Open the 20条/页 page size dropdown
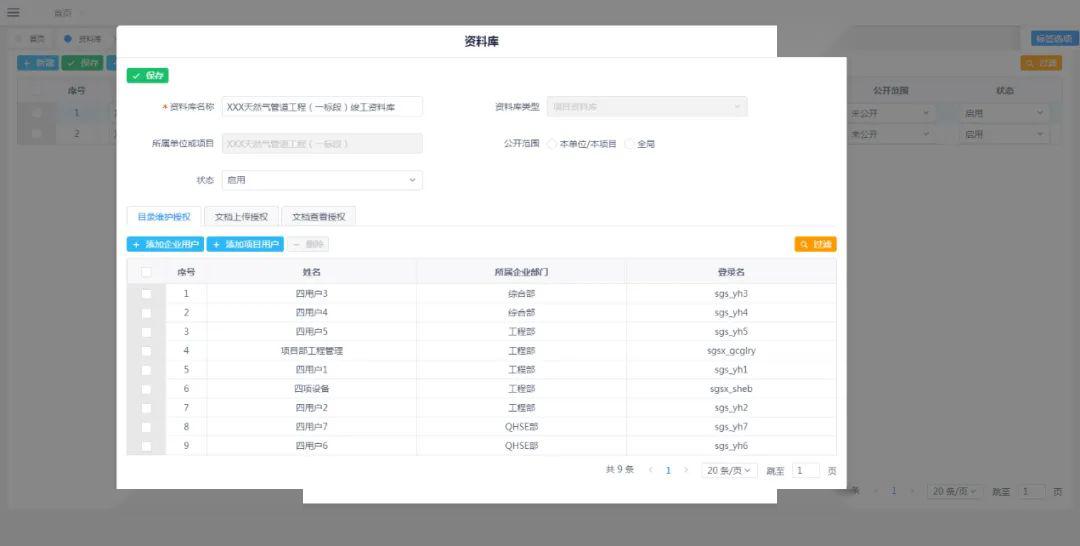 tap(728, 470)
